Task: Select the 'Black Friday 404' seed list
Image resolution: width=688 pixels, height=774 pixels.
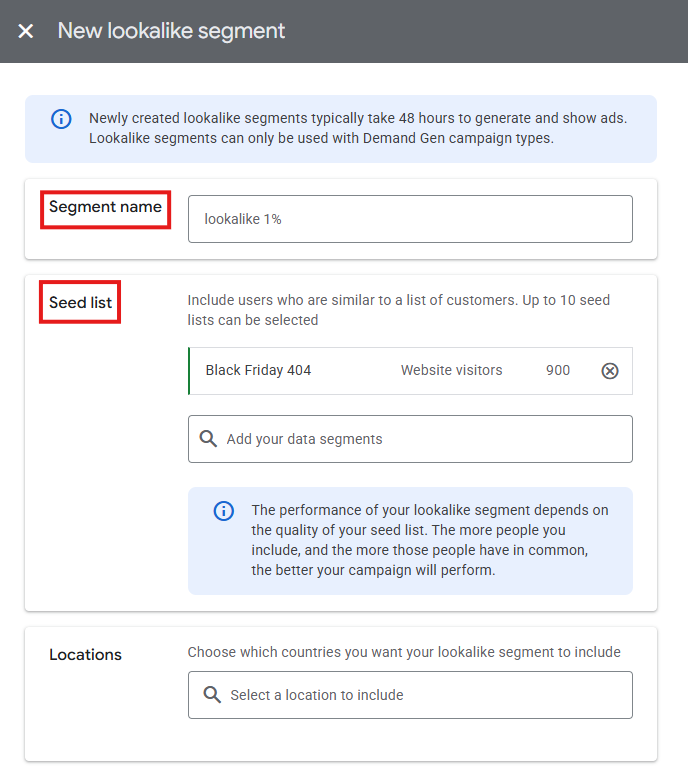Action: (x=258, y=371)
